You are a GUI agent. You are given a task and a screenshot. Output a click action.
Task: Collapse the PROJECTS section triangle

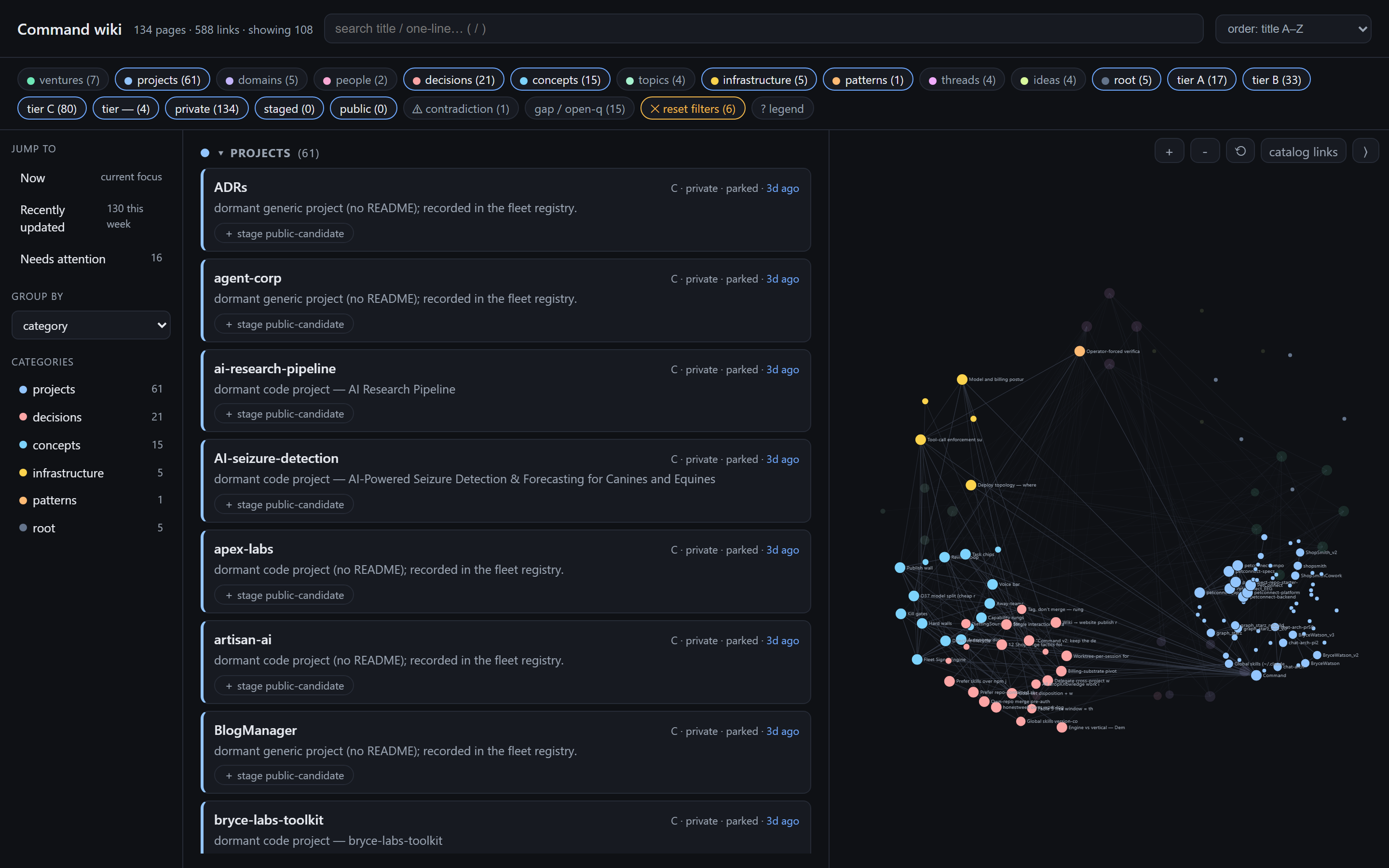click(220, 153)
